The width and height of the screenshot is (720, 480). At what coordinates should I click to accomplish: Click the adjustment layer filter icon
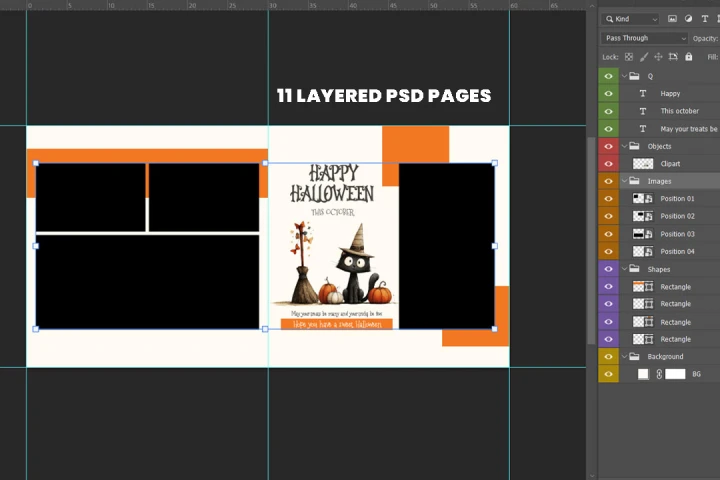(689, 19)
